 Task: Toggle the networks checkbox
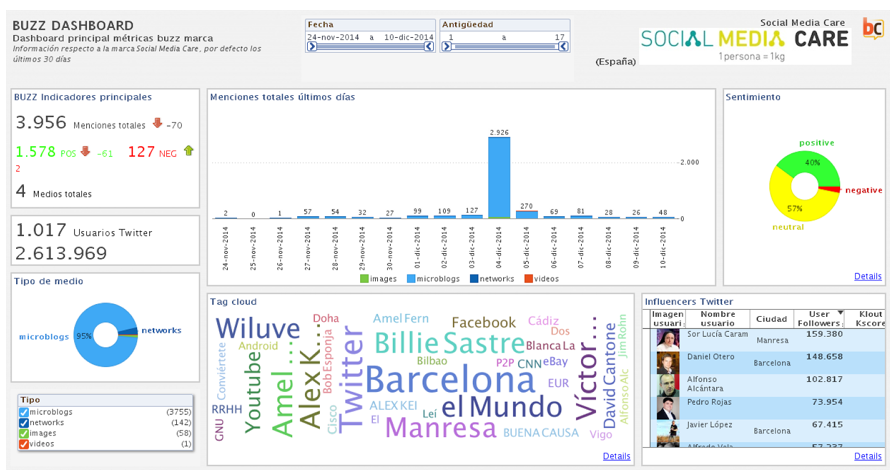[24, 423]
